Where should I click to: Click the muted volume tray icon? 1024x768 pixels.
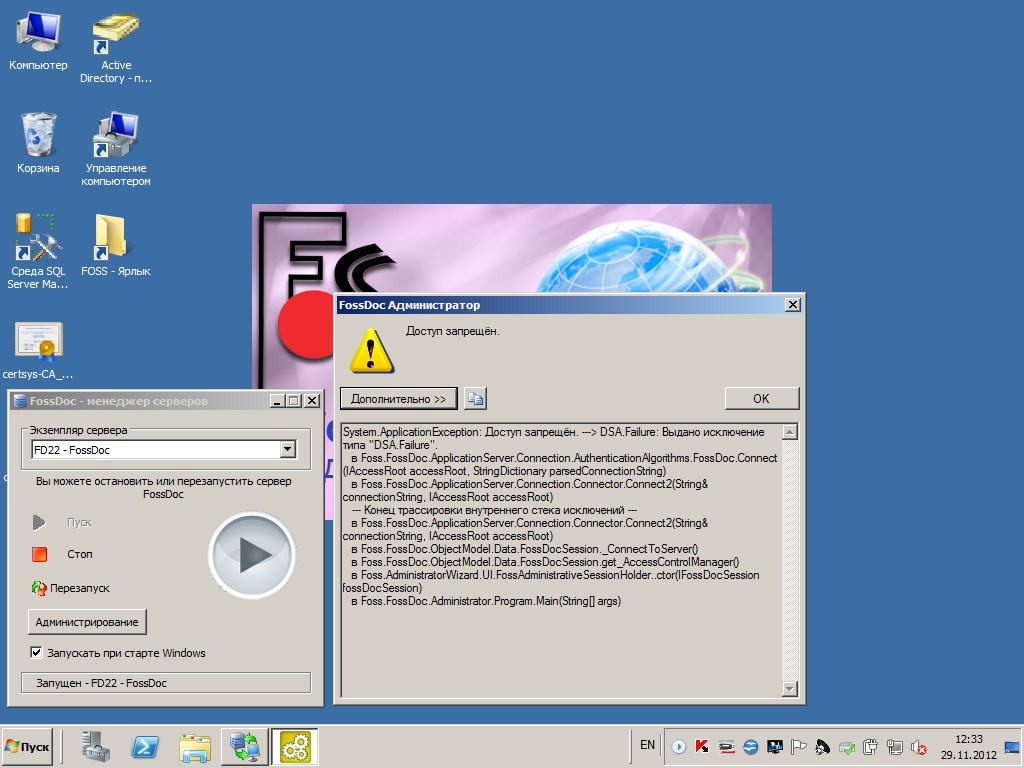tap(919, 746)
